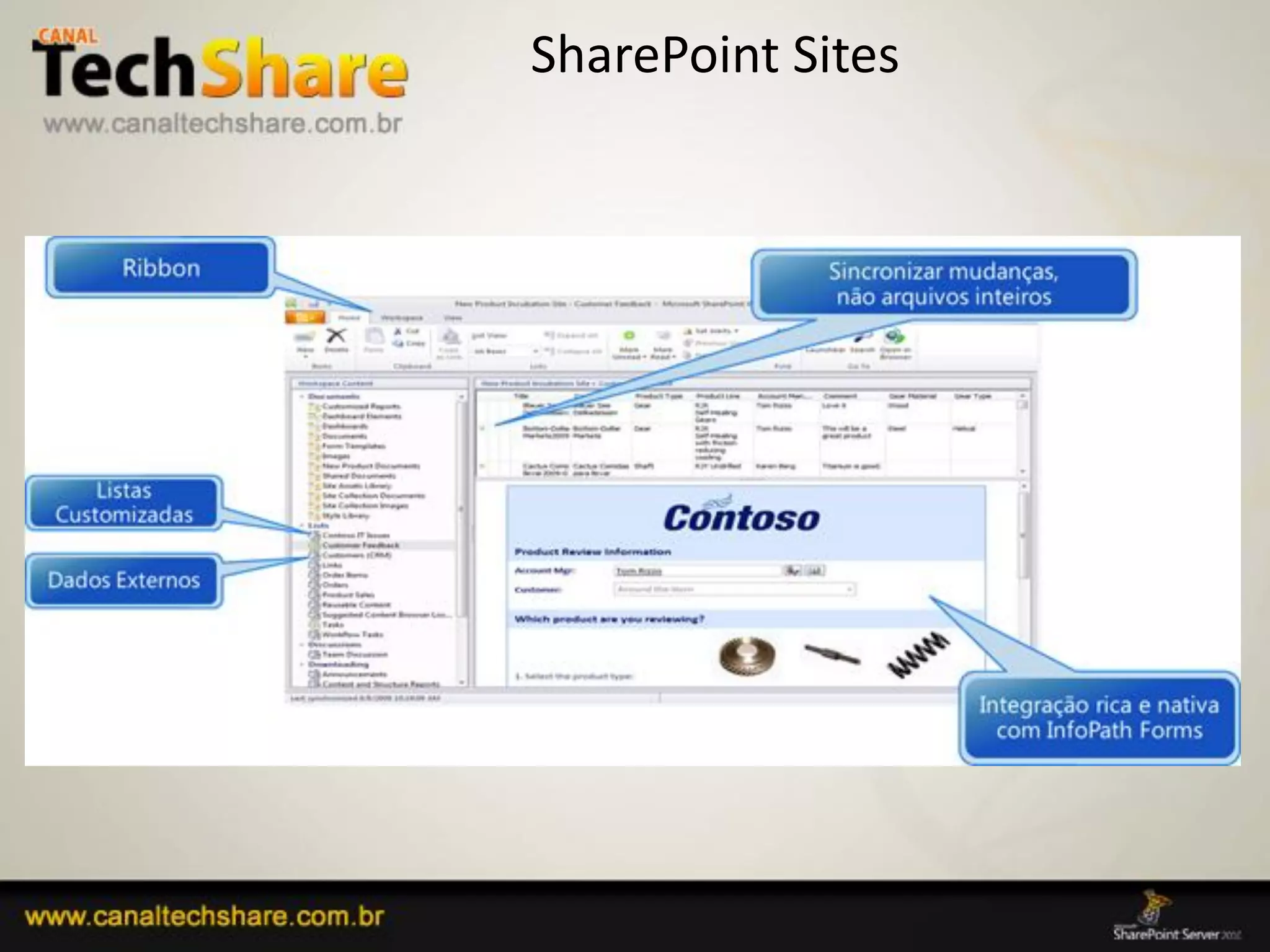Collapse the Lists tree group
This screenshot has width=1270, height=952.
click(x=302, y=526)
